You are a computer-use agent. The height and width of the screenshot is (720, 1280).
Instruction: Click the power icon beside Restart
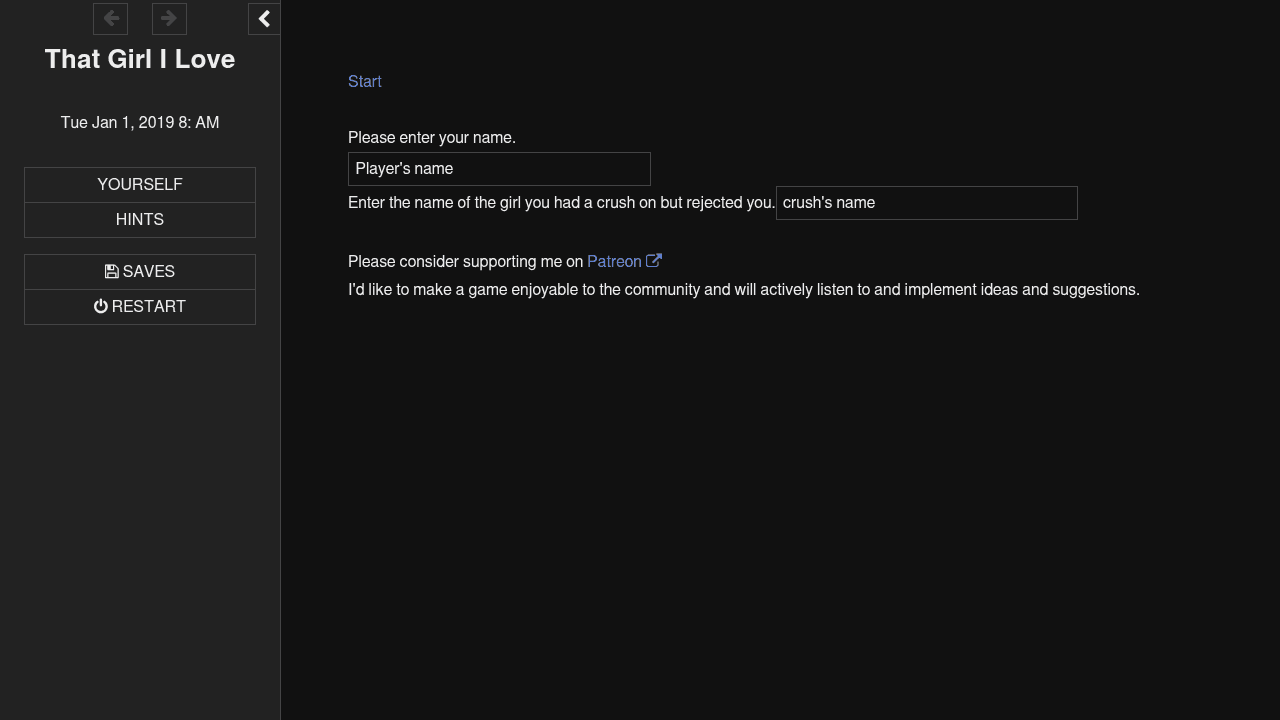pyautogui.click(x=101, y=307)
